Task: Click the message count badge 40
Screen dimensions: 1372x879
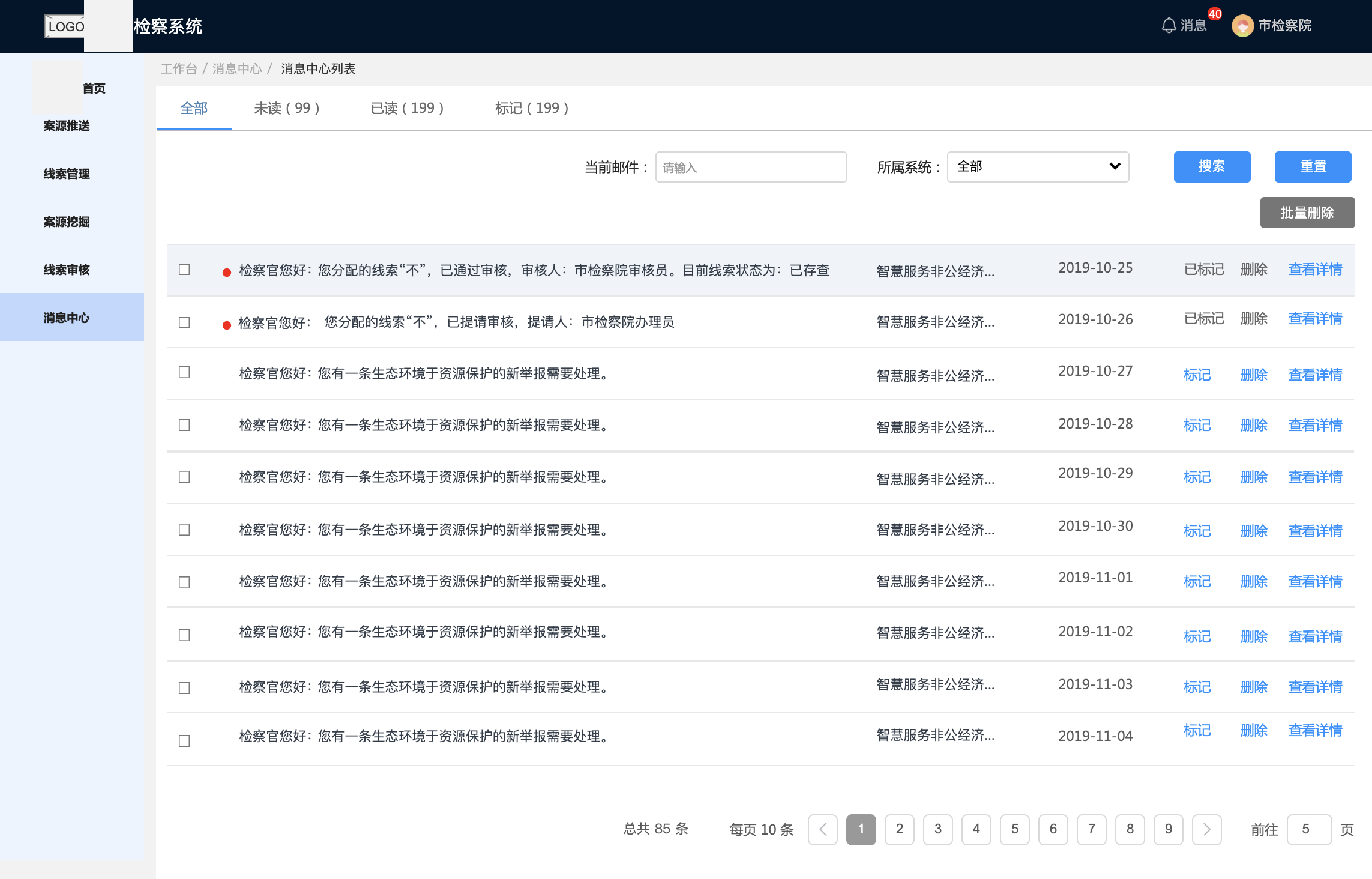Action: pos(1215,14)
